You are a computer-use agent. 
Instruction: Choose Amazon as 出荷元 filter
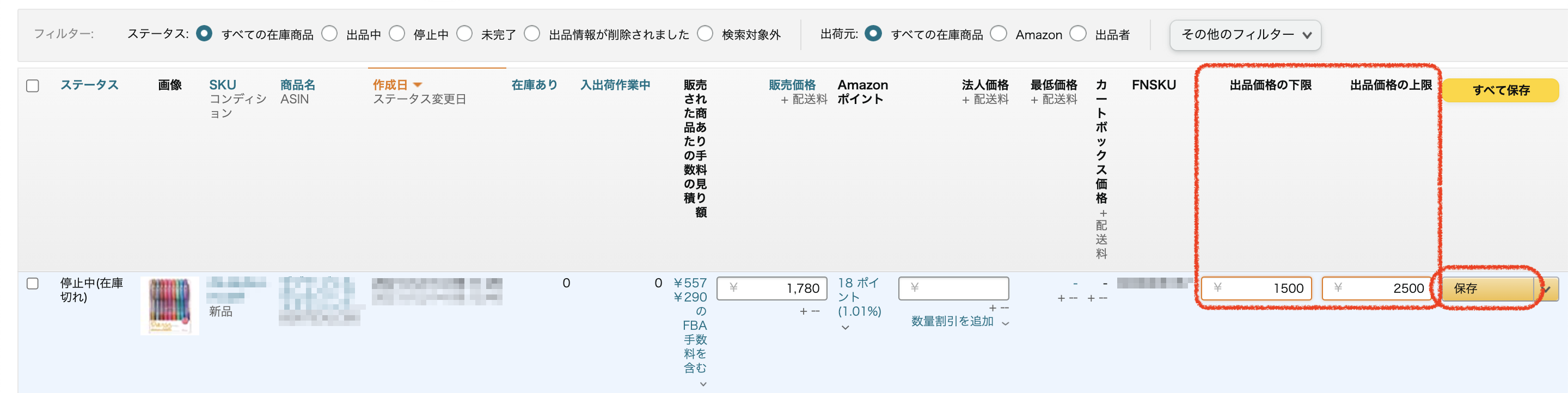click(x=999, y=34)
